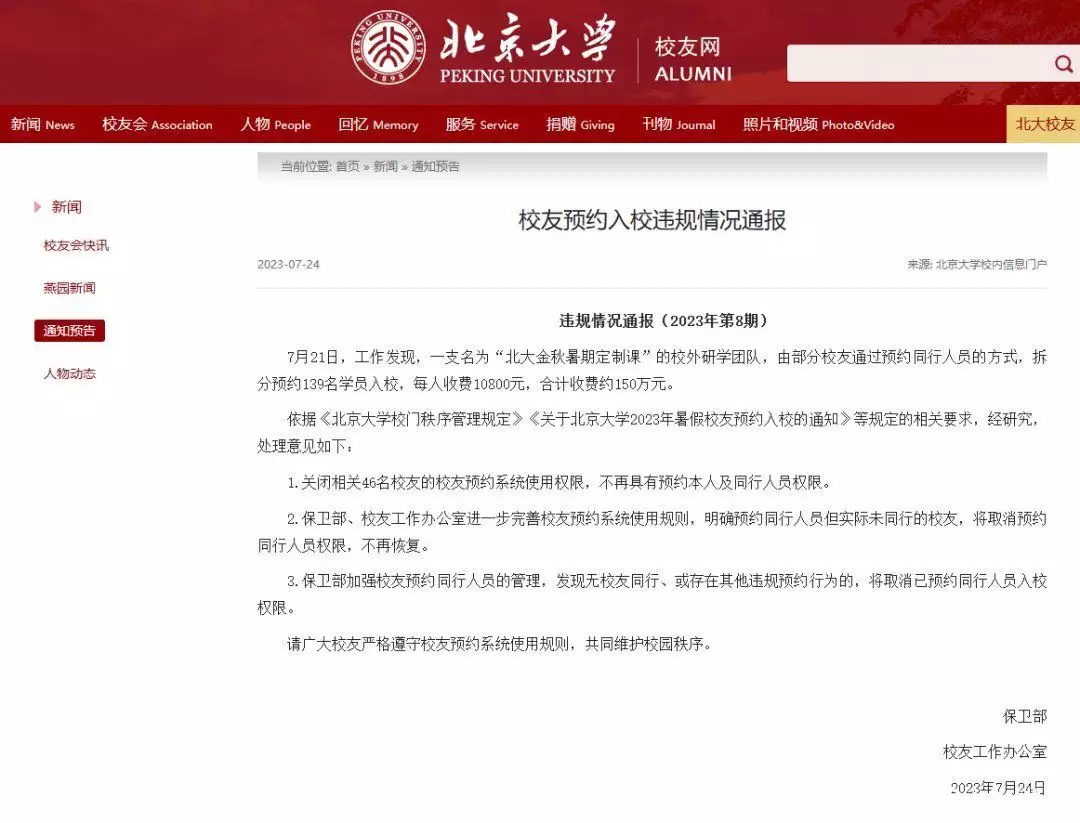
Task: Open the 服务 Service menu
Action: pyautogui.click(x=481, y=125)
